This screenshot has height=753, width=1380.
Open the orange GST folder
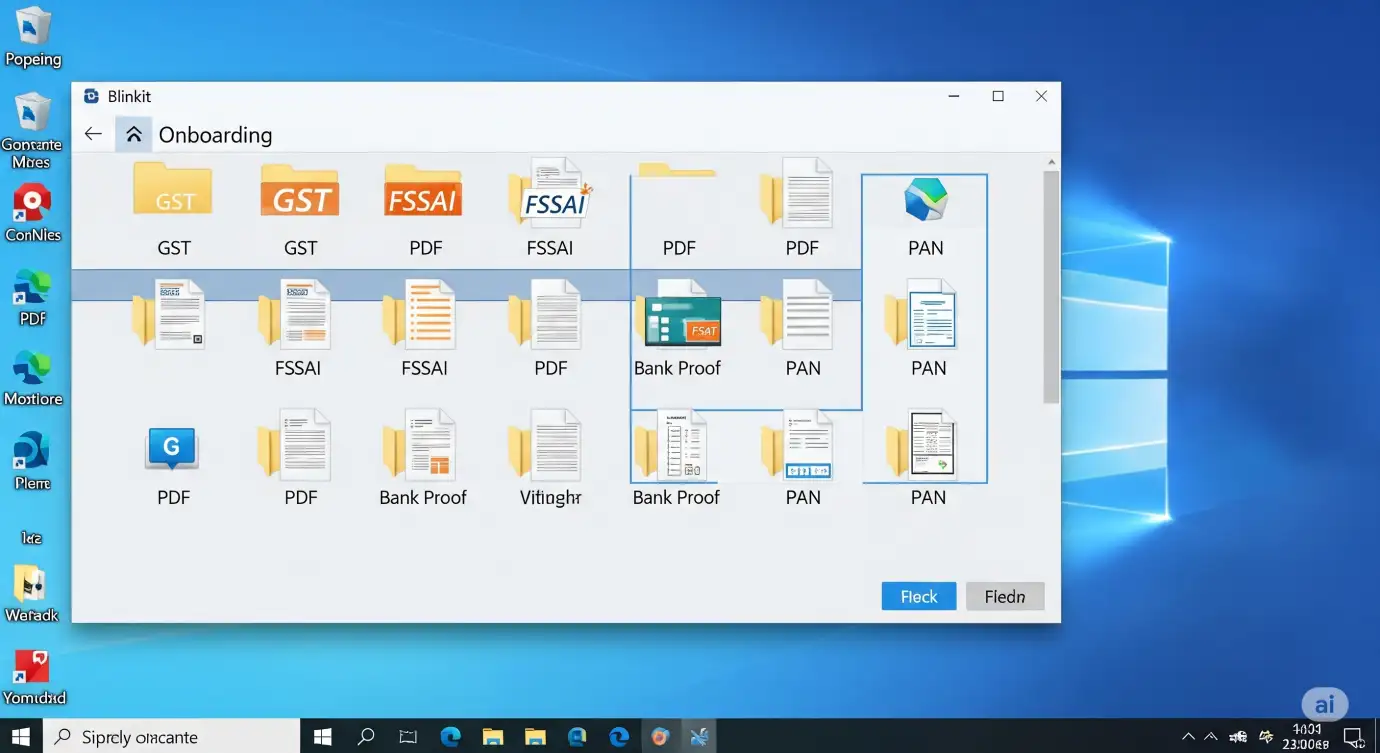[300, 190]
